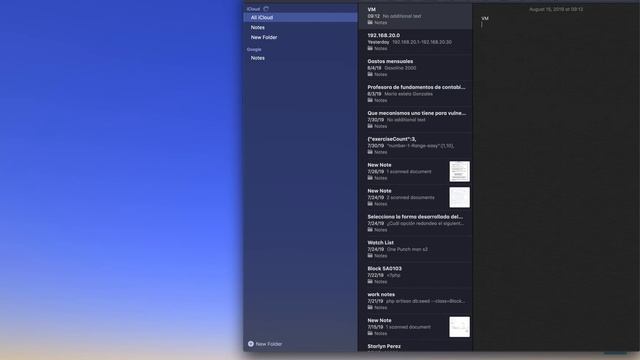640x360 pixels.
Task: Open the 192.168.20.0 note
Action: [x=416, y=42]
